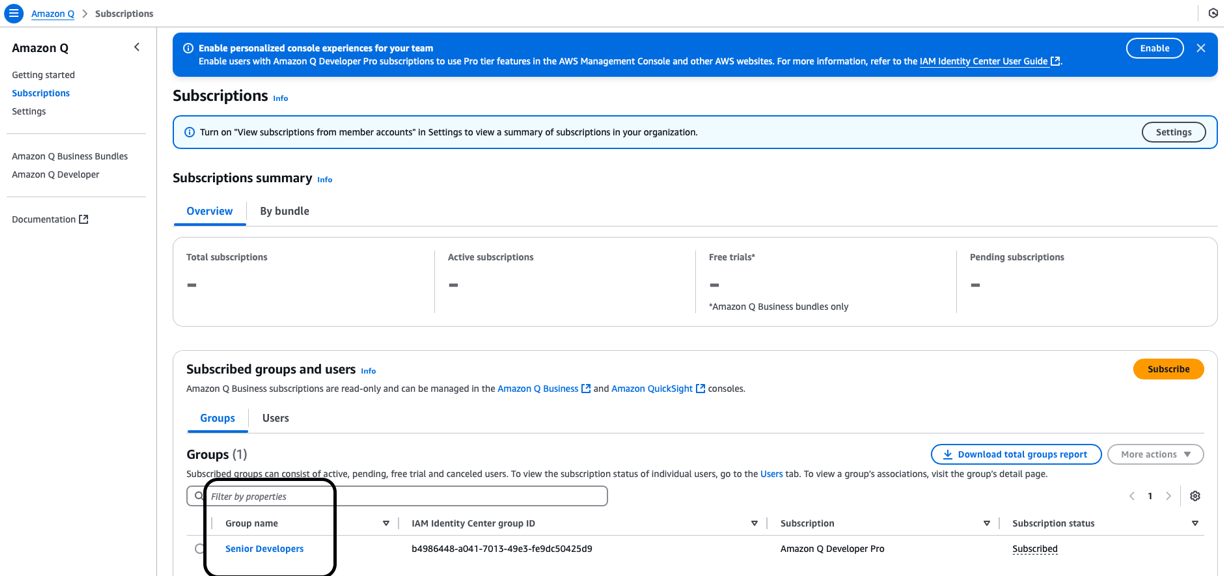Switch to the By bundle tab

pyautogui.click(x=284, y=211)
